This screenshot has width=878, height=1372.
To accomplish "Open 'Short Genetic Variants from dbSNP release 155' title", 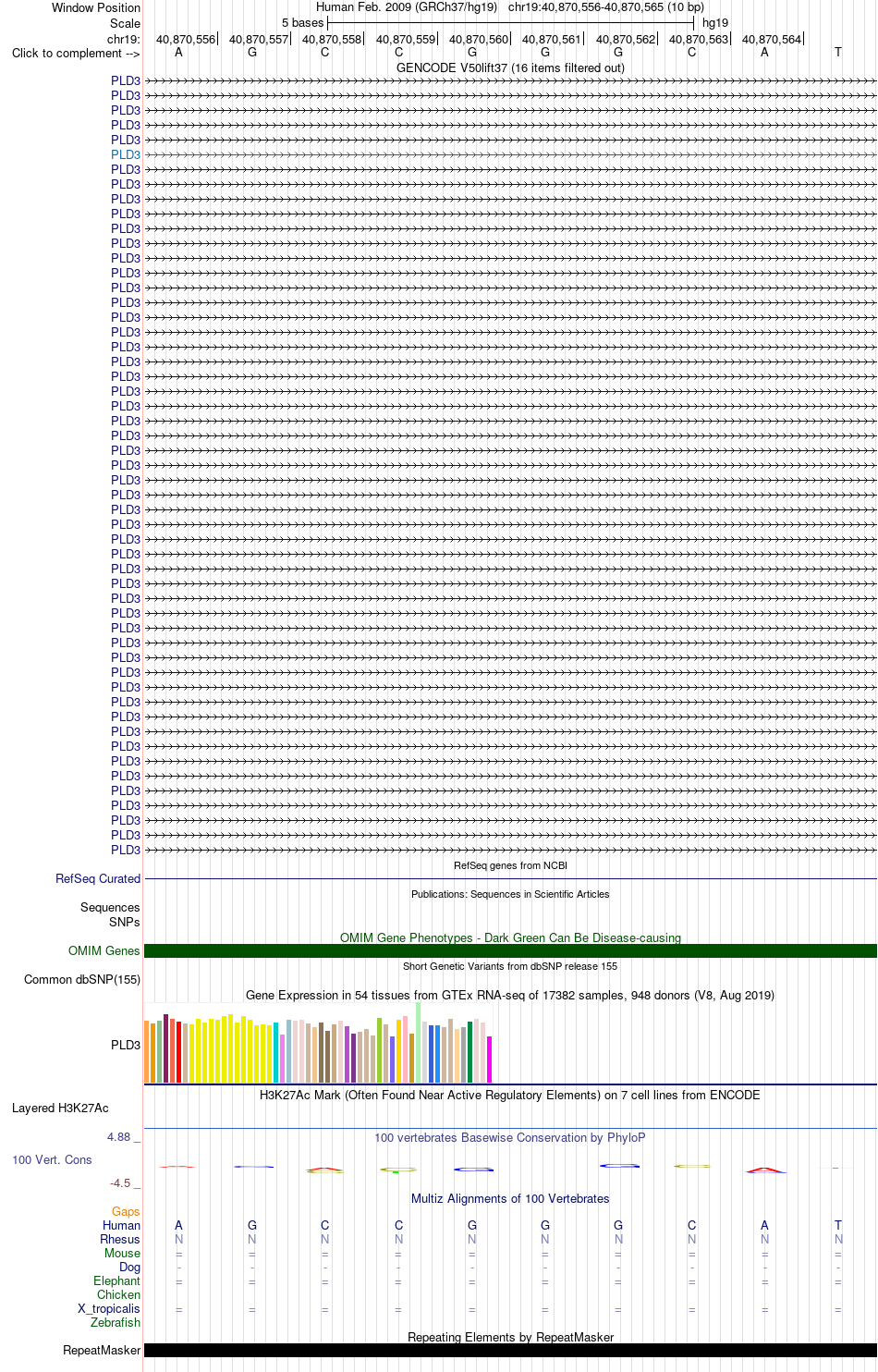I will tap(510, 966).
